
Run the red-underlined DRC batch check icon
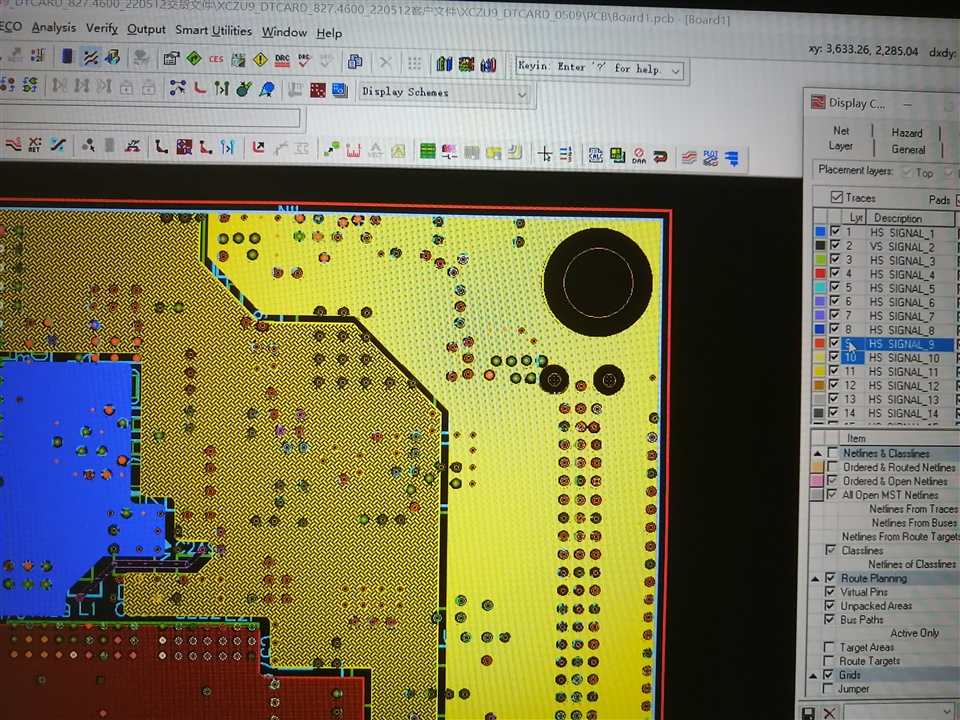[282, 61]
